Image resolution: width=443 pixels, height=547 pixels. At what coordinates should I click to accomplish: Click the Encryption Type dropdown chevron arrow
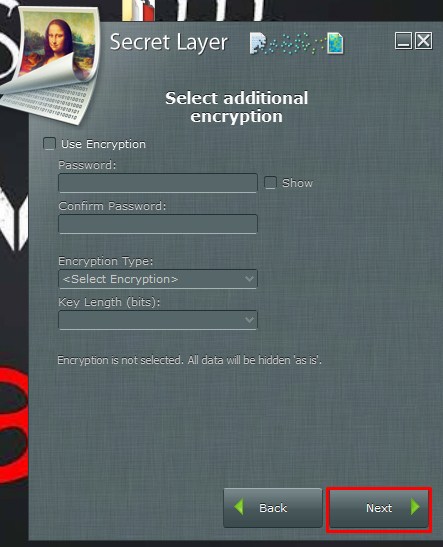click(249, 279)
